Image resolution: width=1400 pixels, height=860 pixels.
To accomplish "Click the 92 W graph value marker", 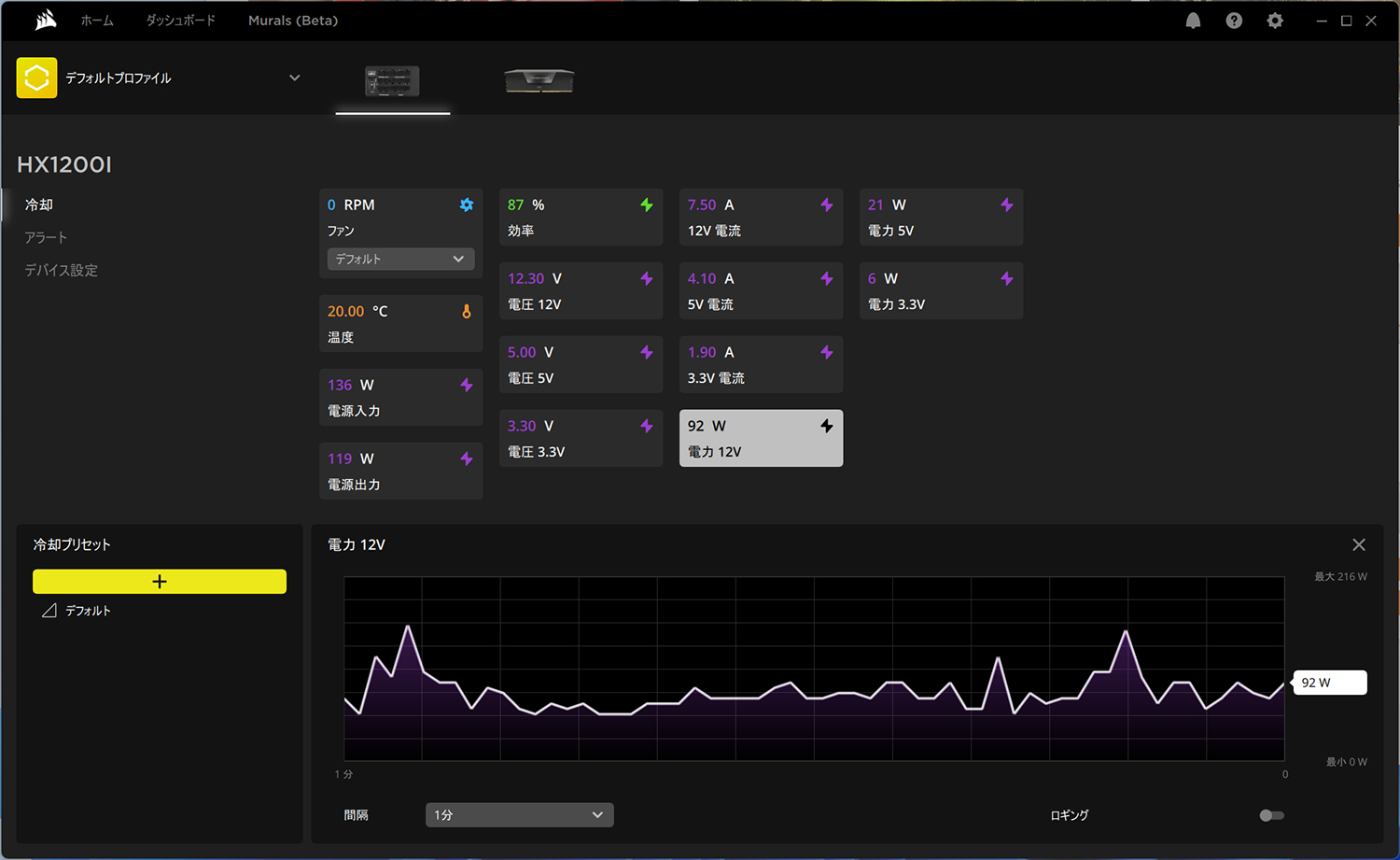I will [x=1329, y=683].
